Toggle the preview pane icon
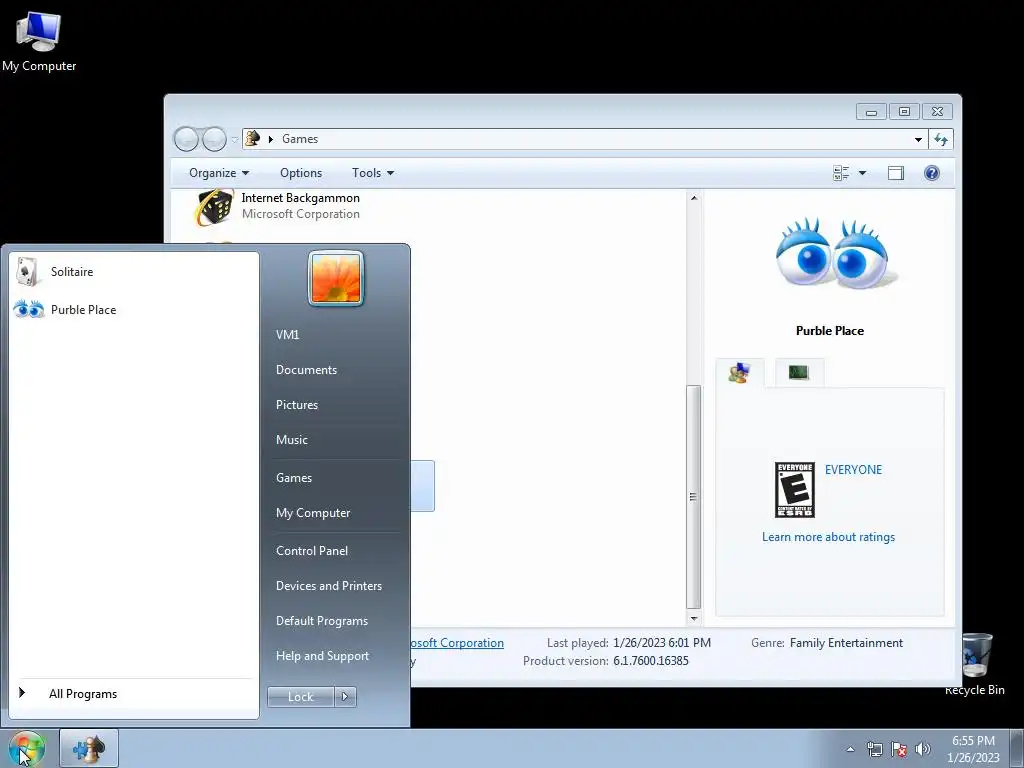The height and width of the screenshot is (768, 1024). [895, 173]
